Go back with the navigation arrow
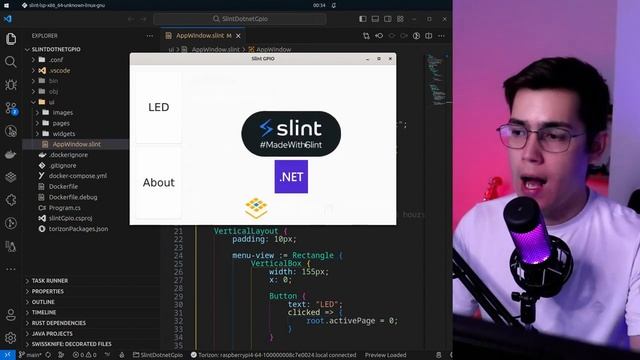 [131, 19]
